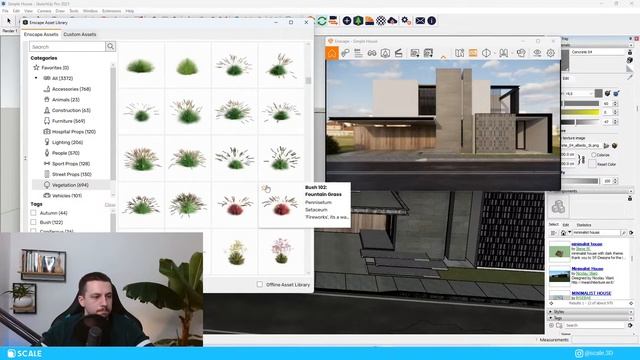This screenshot has height=360, width=640.
Task: Open the Components navigation dropdown arrow
Action: click(569, 233)
